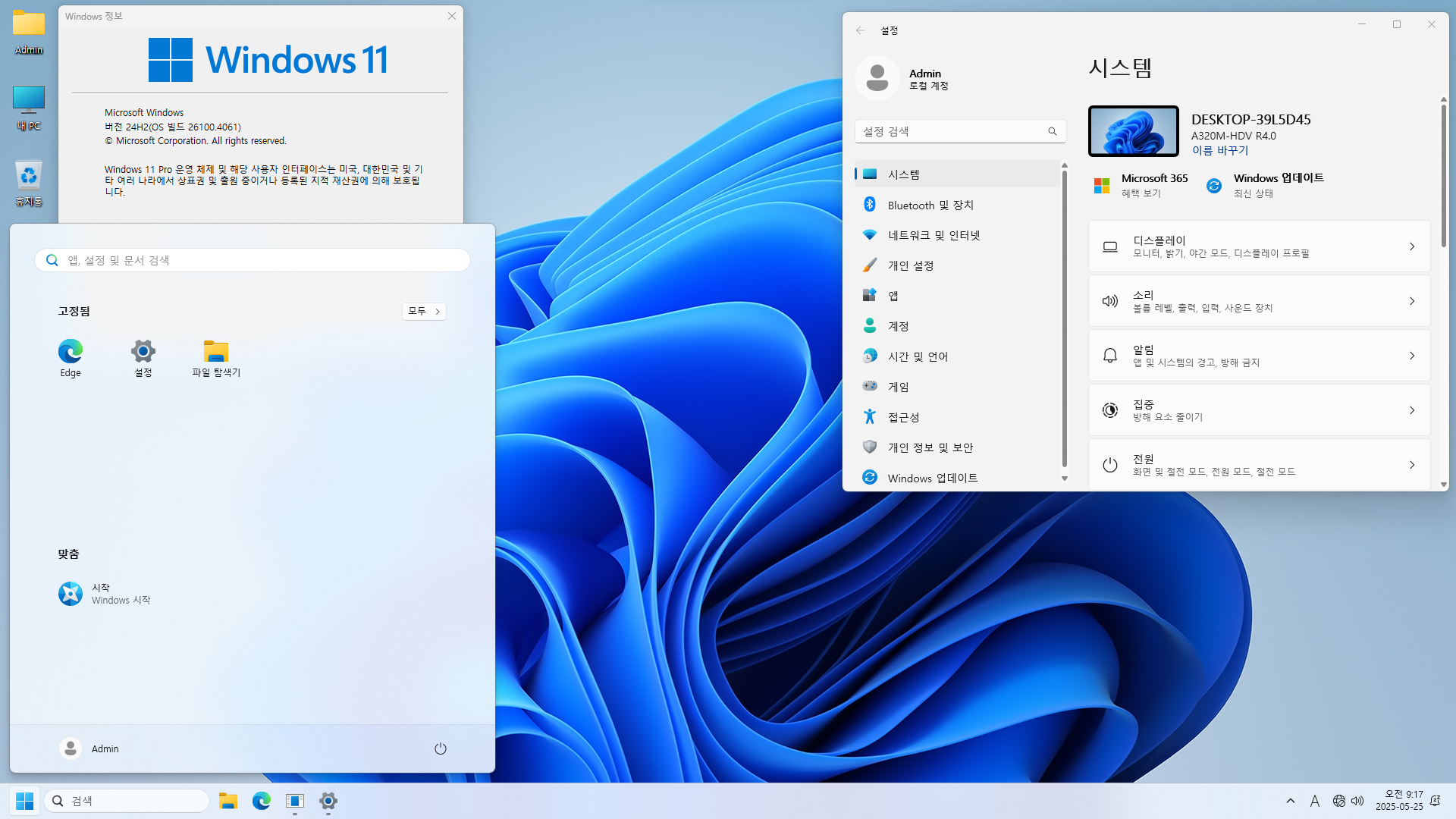Click 이름 바꾸기 rename PC link
This screenshot has width=1456, height=819.
point(1219,150)
